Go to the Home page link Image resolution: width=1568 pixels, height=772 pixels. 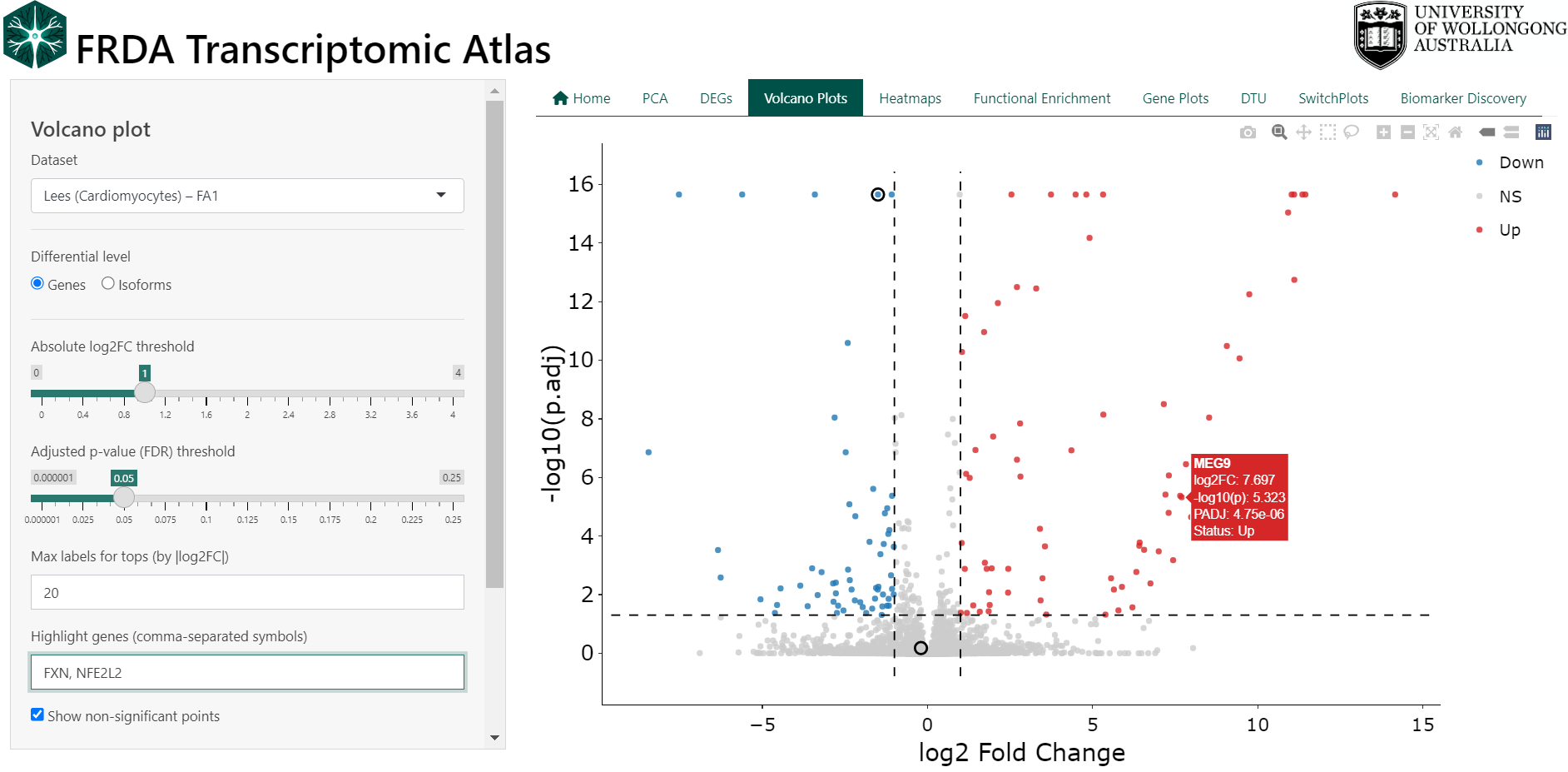582,98
